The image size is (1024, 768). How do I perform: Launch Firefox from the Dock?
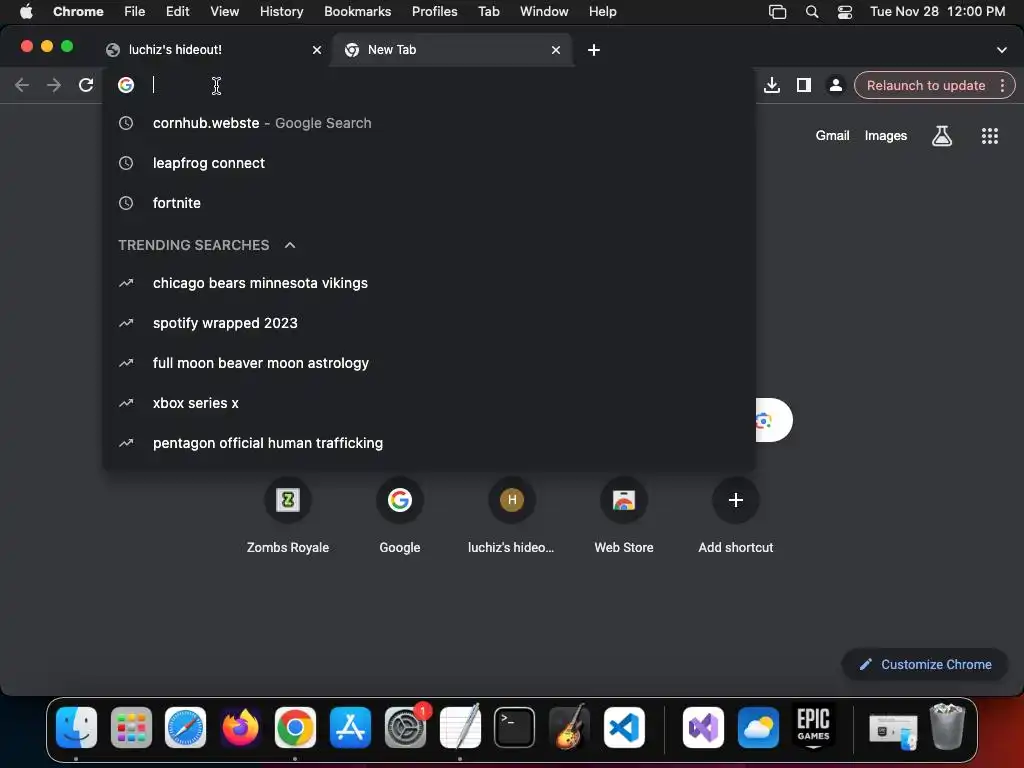click(240, 727)
